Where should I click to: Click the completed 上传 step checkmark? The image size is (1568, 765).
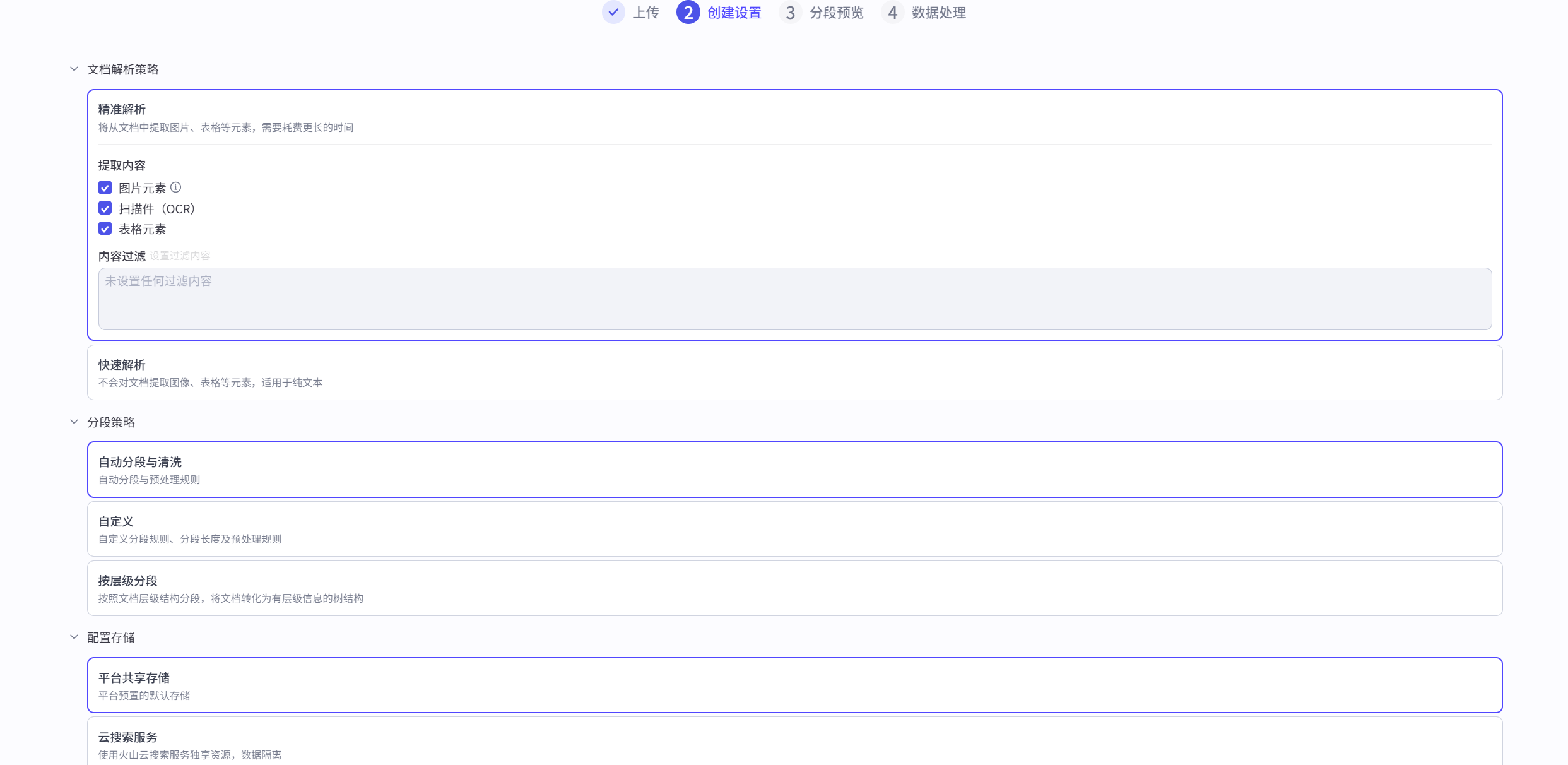613,12
